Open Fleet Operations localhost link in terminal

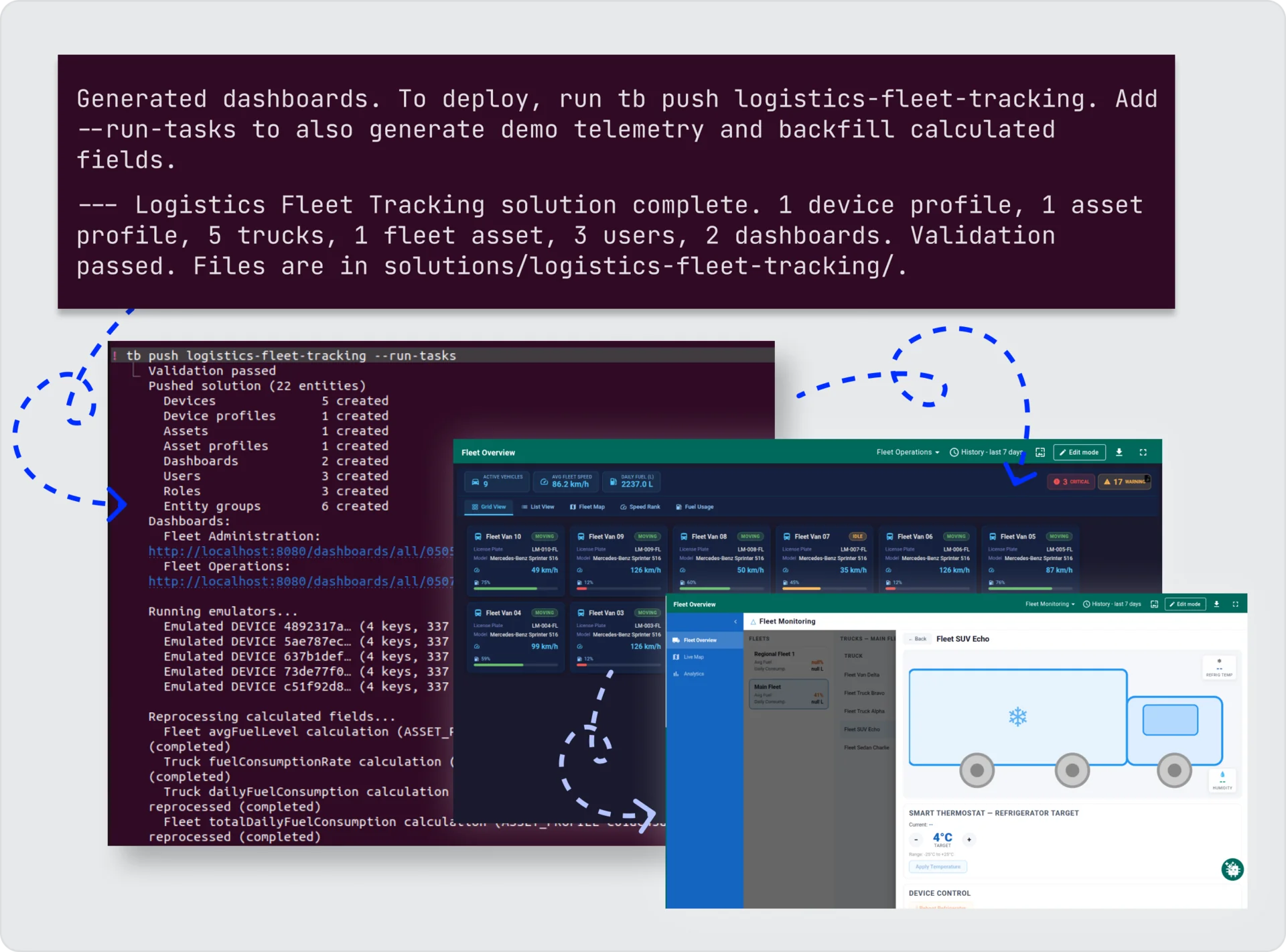301,582
